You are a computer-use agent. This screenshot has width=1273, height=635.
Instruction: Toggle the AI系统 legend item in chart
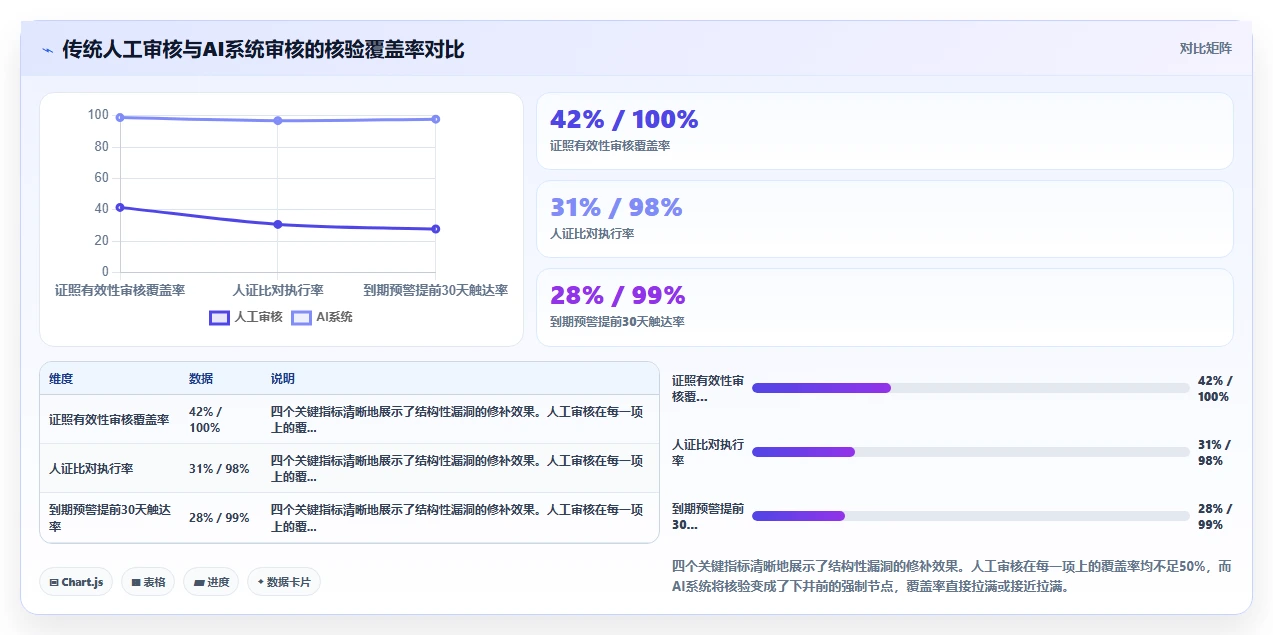(322, 317)
